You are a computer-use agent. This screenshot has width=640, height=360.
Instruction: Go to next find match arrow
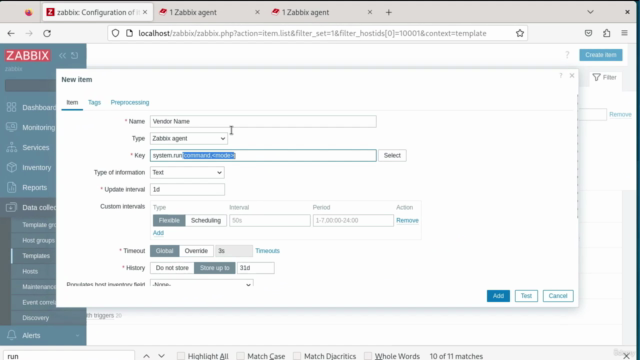point(162,356)
